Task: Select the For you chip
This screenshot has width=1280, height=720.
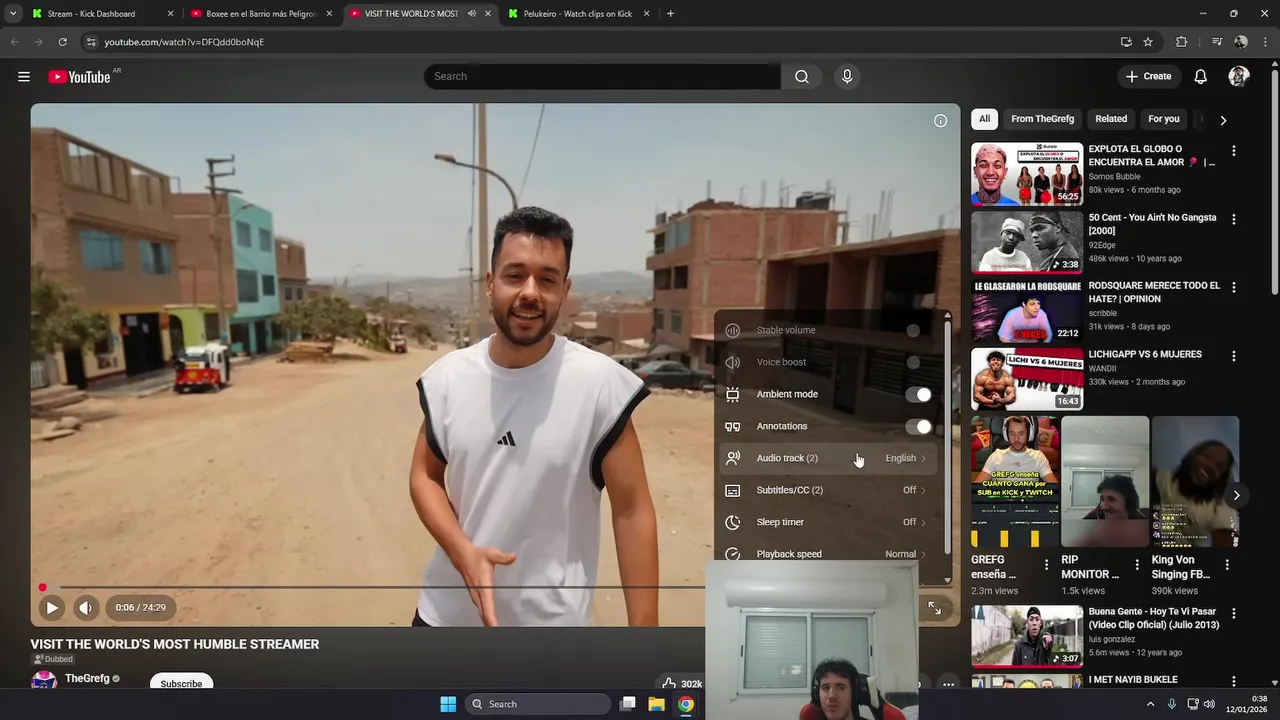Action: (1164, 119)
